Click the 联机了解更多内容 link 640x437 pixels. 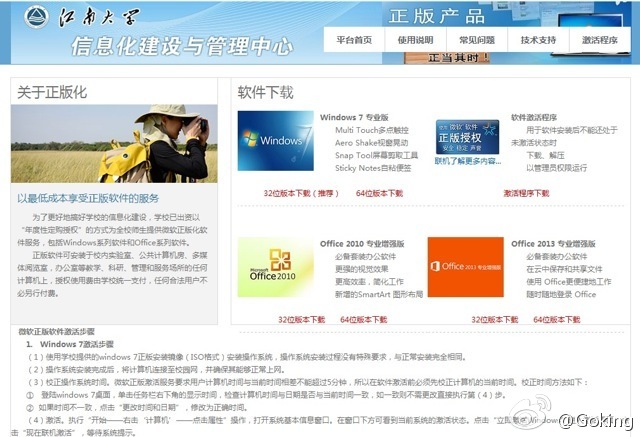click(468, 161)
